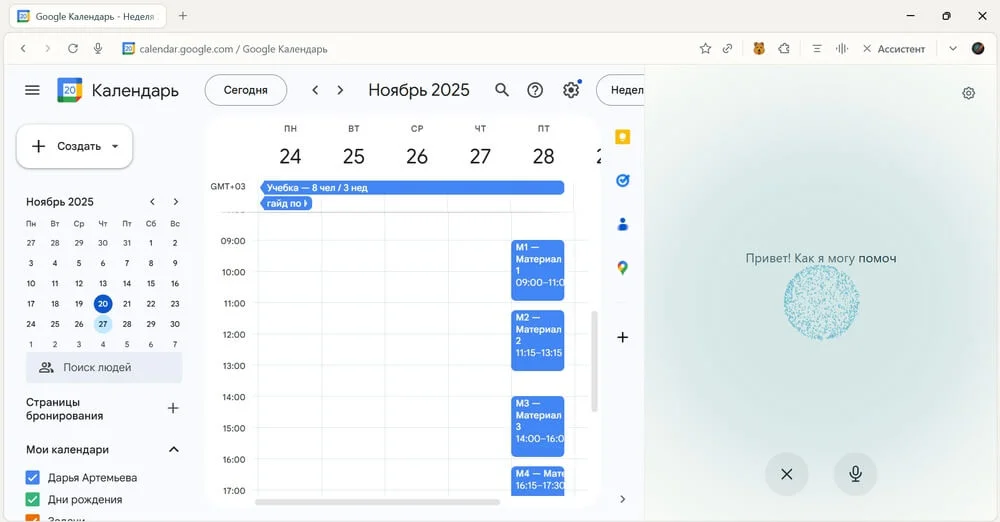Screen dimensions: 1000x522
Task: Go to next week with the forward arrow
Action: pyautogui.click(x=340, y=90)
